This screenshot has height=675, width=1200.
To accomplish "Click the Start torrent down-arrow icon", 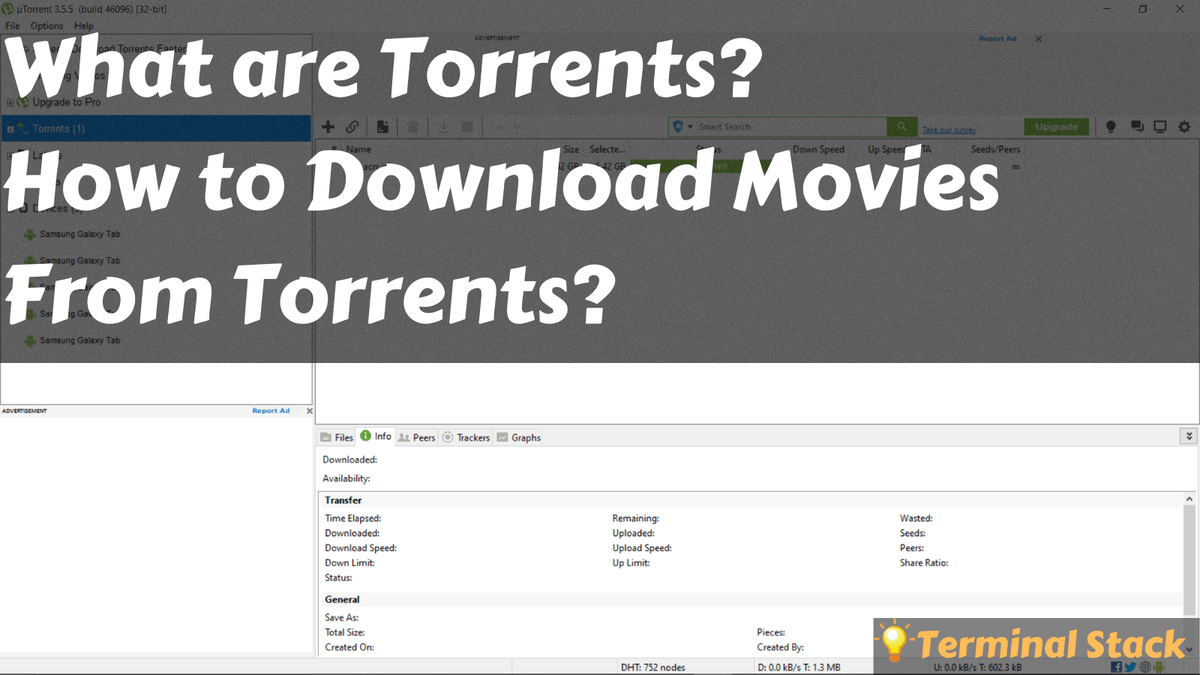I will 443,127.
